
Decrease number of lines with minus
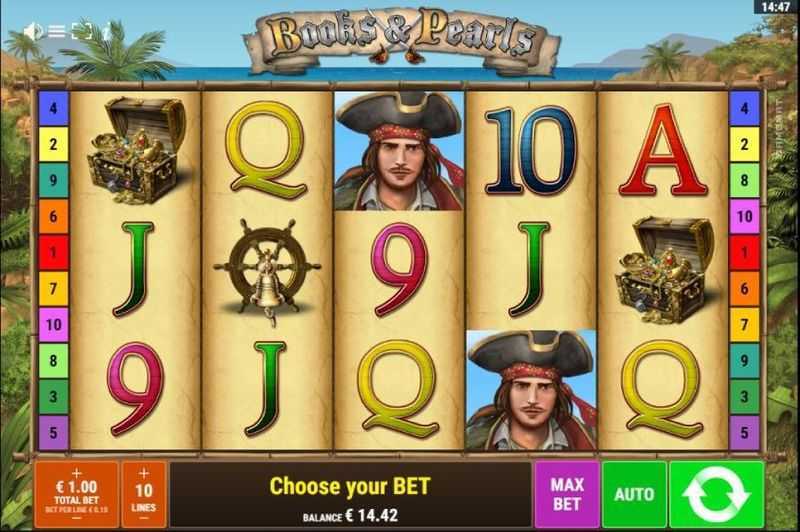(x=143, y=518)
